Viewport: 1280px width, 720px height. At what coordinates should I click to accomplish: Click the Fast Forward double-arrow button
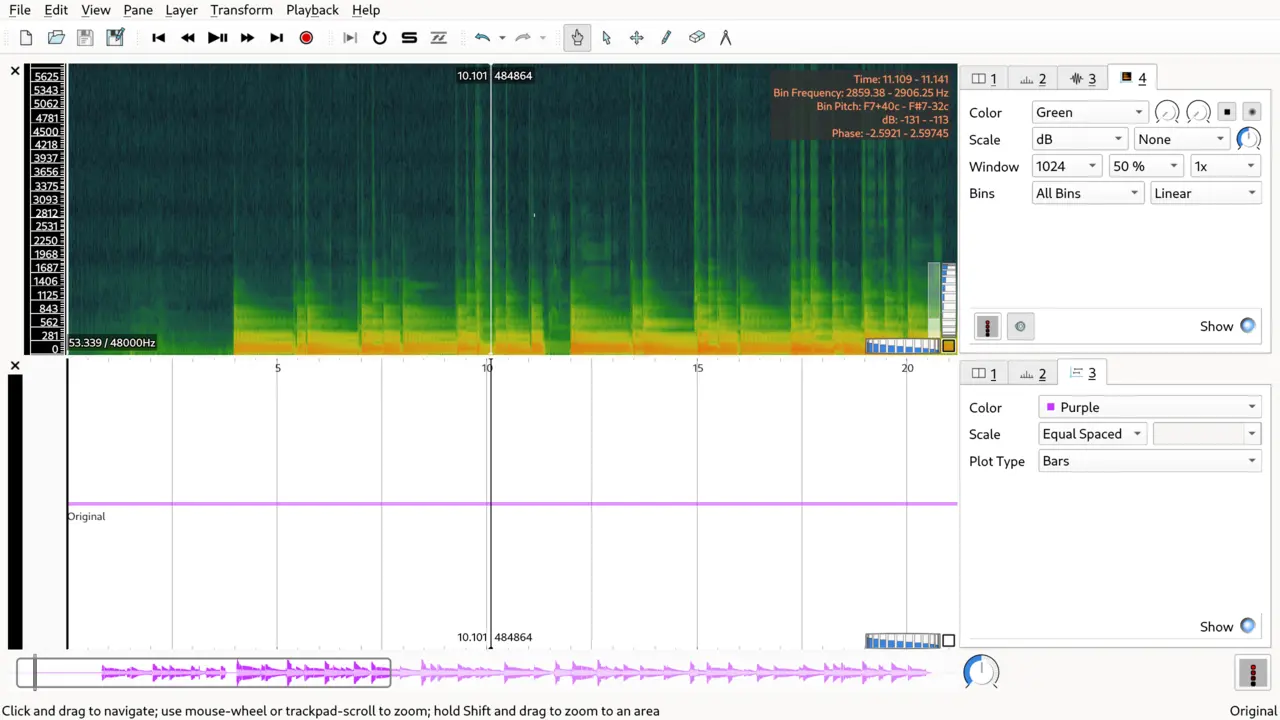click(247, 38)
